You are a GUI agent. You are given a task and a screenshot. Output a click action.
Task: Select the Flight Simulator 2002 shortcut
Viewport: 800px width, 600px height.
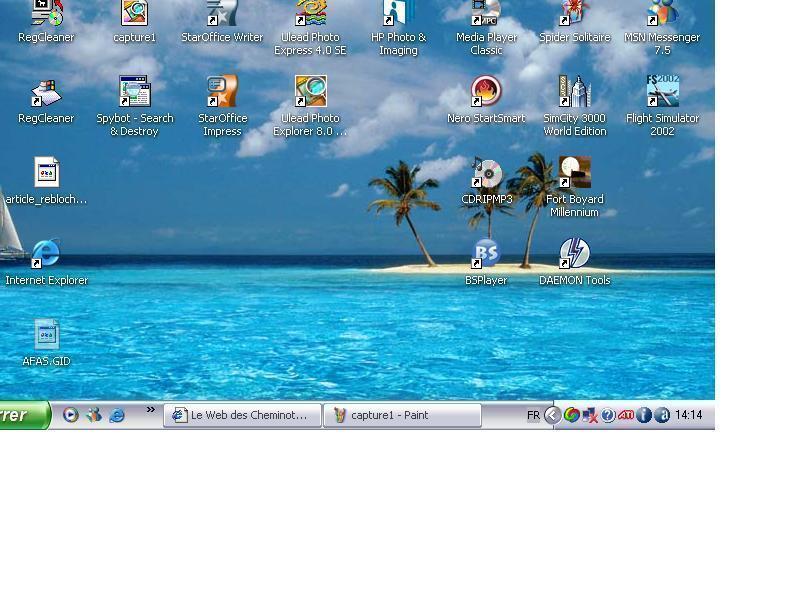[662, 92]
